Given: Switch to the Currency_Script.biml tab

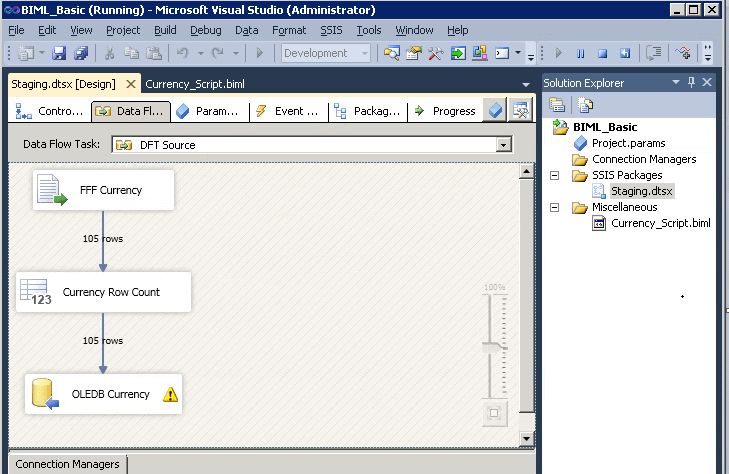Looking at the screenshot, I should [x=195, y=84].
